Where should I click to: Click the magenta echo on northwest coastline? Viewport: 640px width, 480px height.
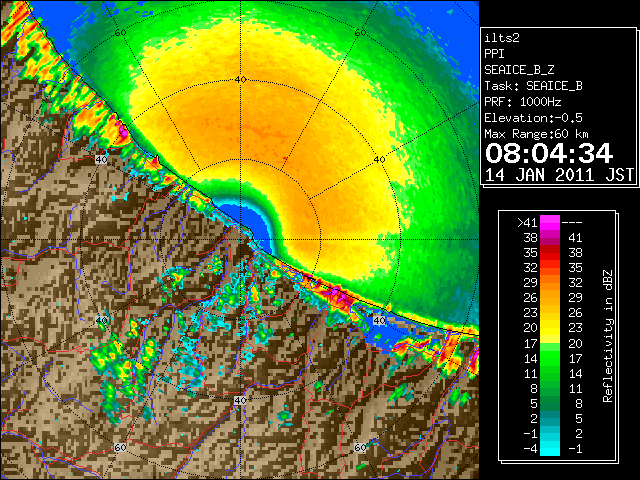click(123, 131)
